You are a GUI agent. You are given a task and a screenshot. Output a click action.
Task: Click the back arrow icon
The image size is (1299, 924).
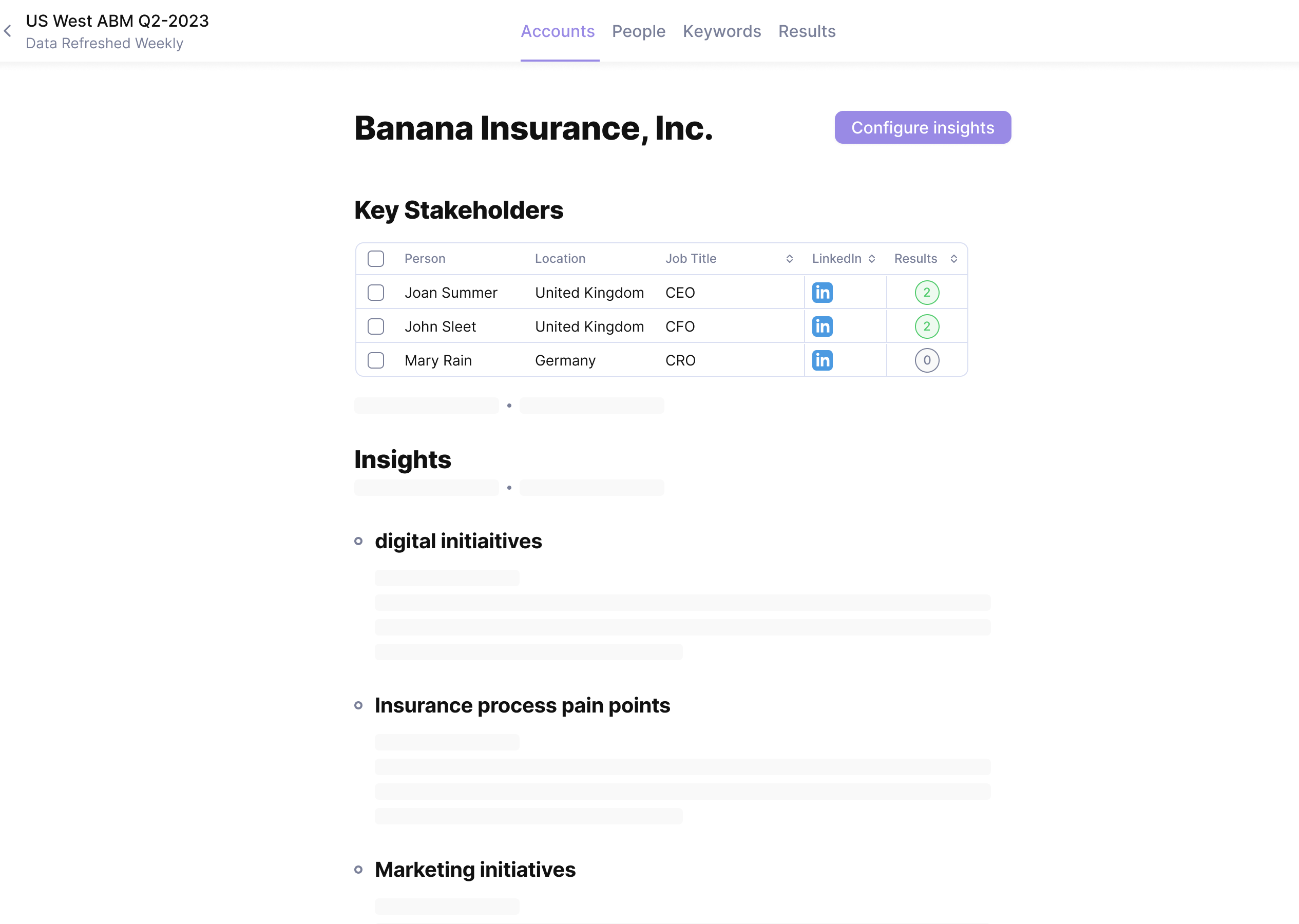pos(8,31)
